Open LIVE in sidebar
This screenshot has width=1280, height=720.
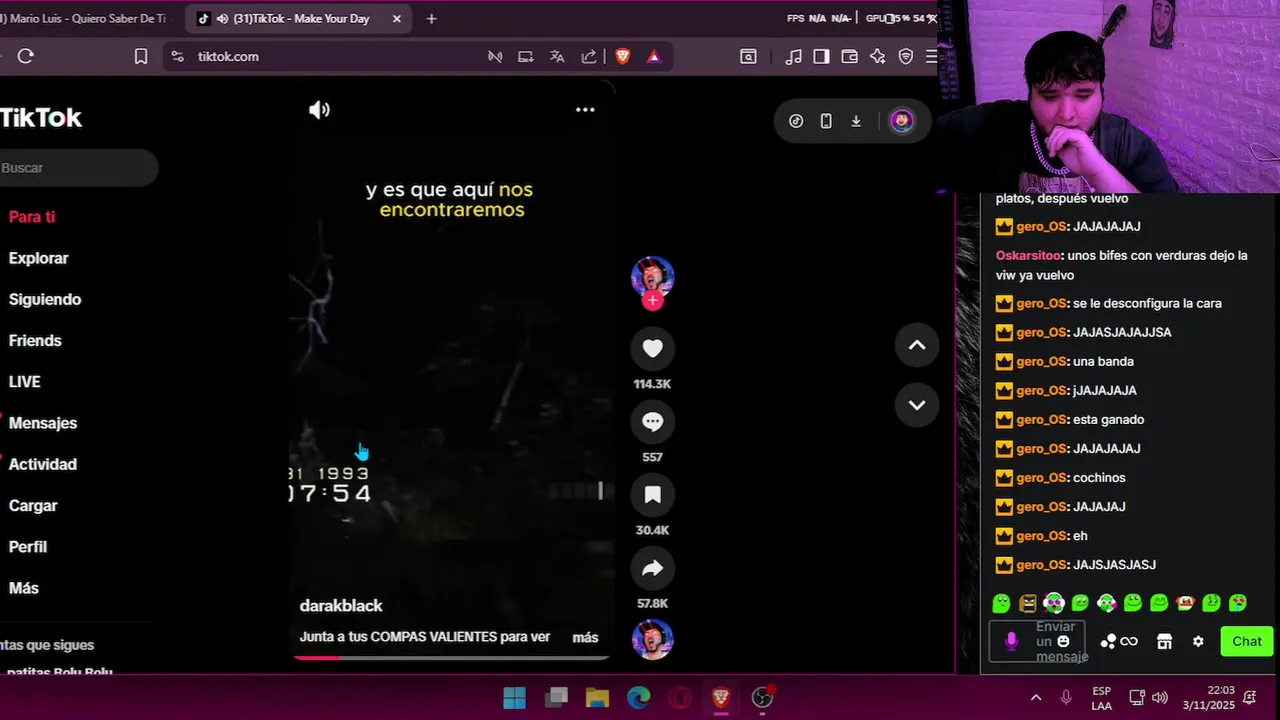coord(25,382)
